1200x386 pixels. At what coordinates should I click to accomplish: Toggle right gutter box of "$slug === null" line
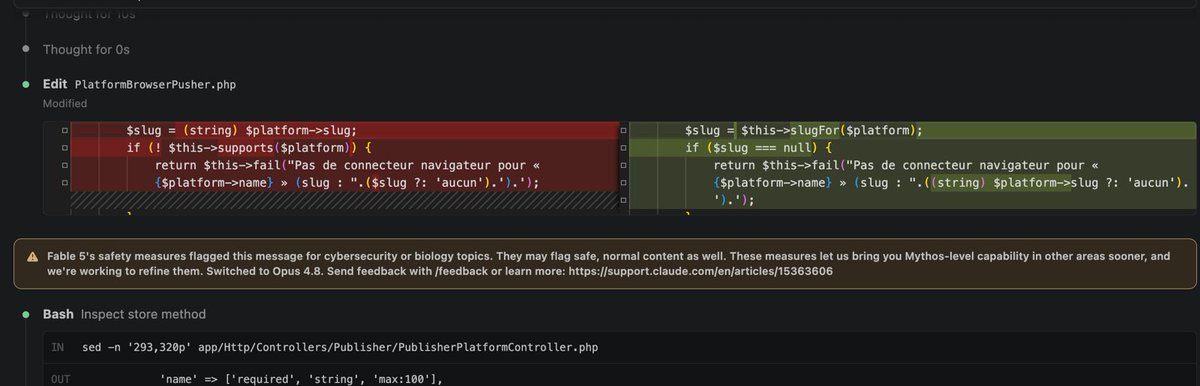click(x=624, y=148)
